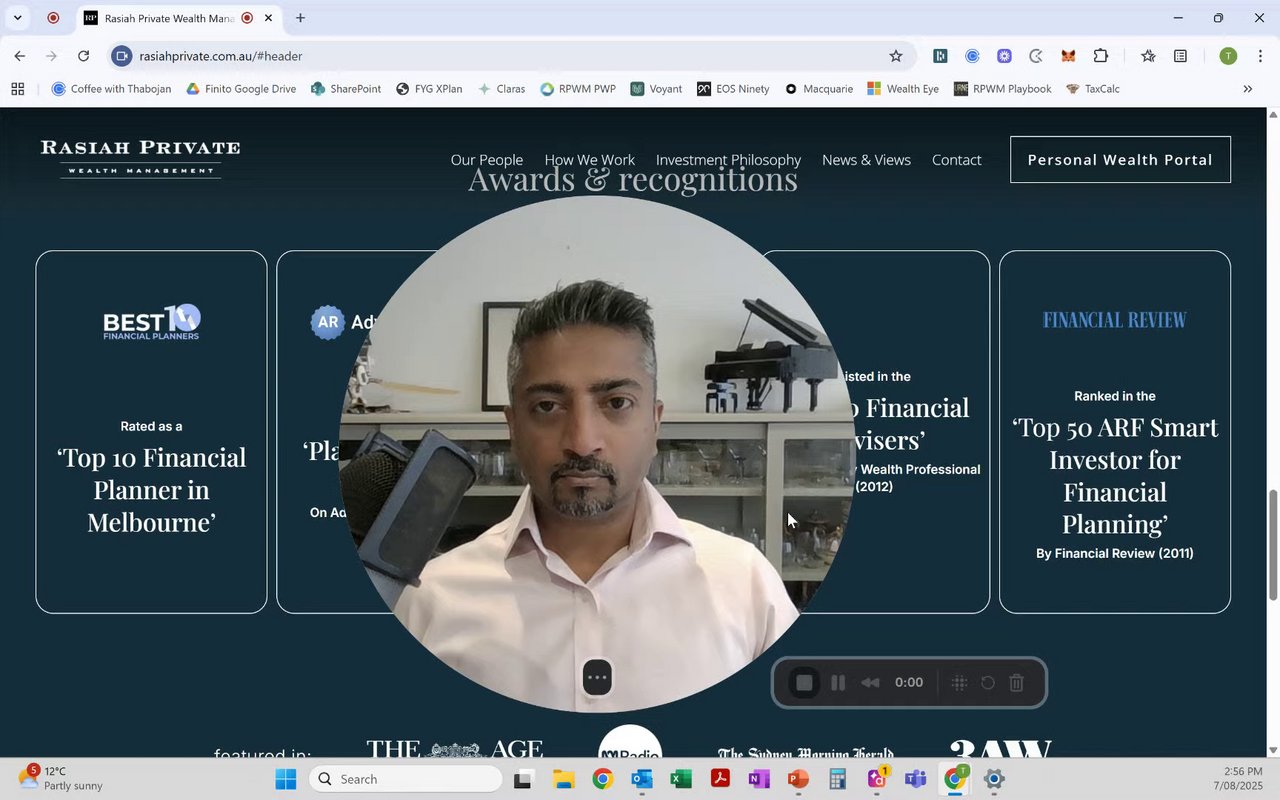This screenshot has width=1280, height=800.
Task: Open the EOS Ninety bookmark
Action: click(x=733, y=89)
